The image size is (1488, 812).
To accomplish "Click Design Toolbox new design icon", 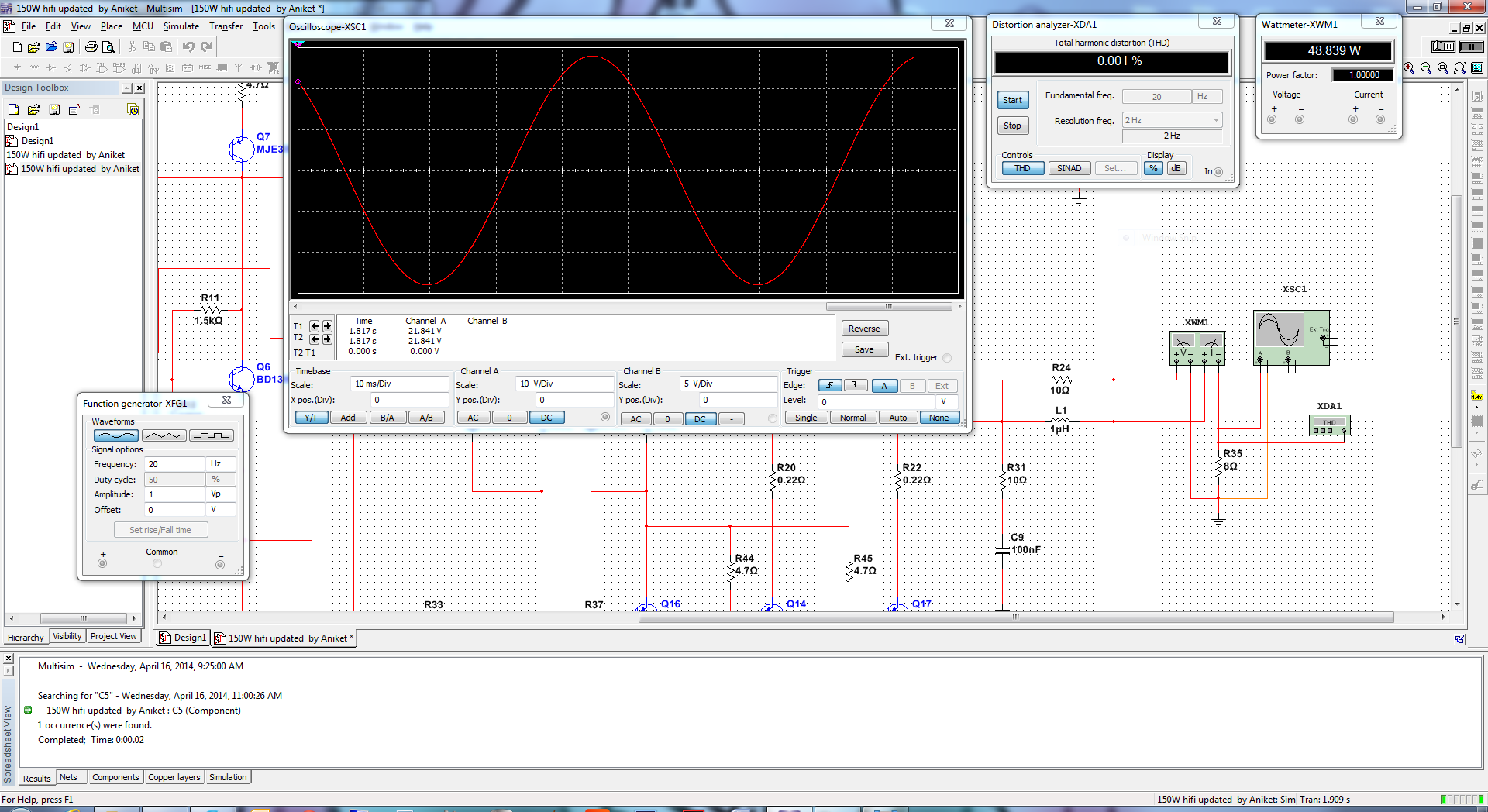I will (13, 109).
